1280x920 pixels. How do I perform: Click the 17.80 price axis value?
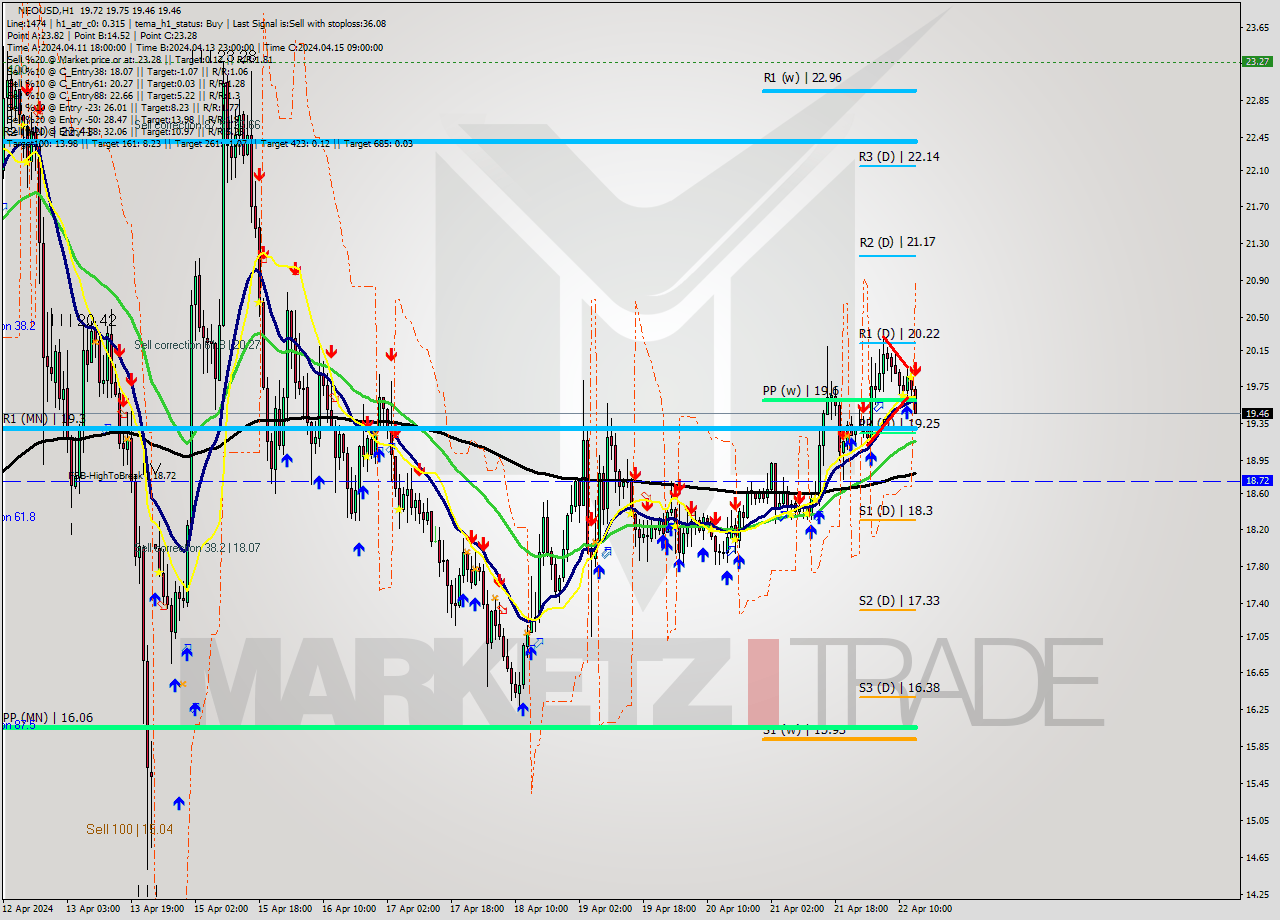pos(1257,567)
